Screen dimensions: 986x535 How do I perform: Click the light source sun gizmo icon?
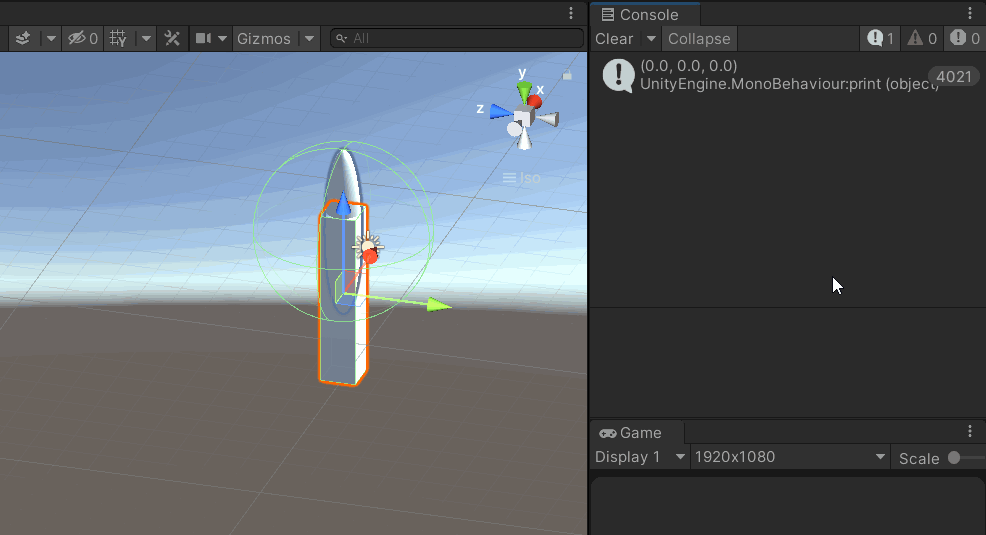(x=368, y=246)
